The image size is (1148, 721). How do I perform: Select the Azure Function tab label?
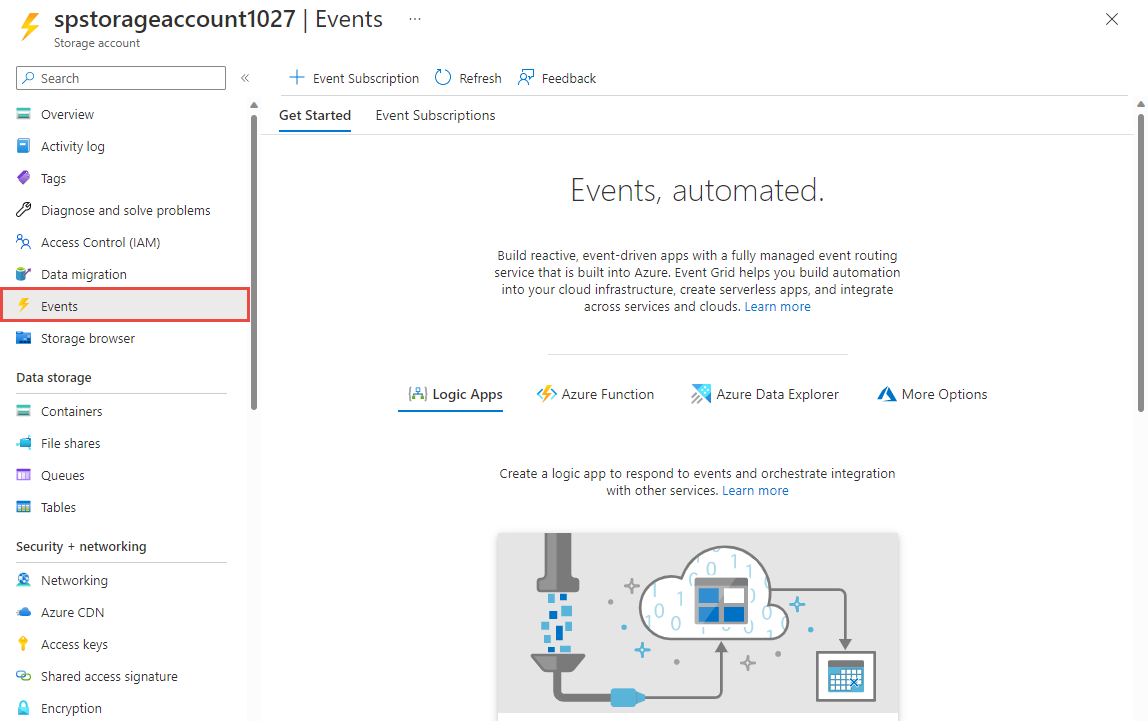608,394
